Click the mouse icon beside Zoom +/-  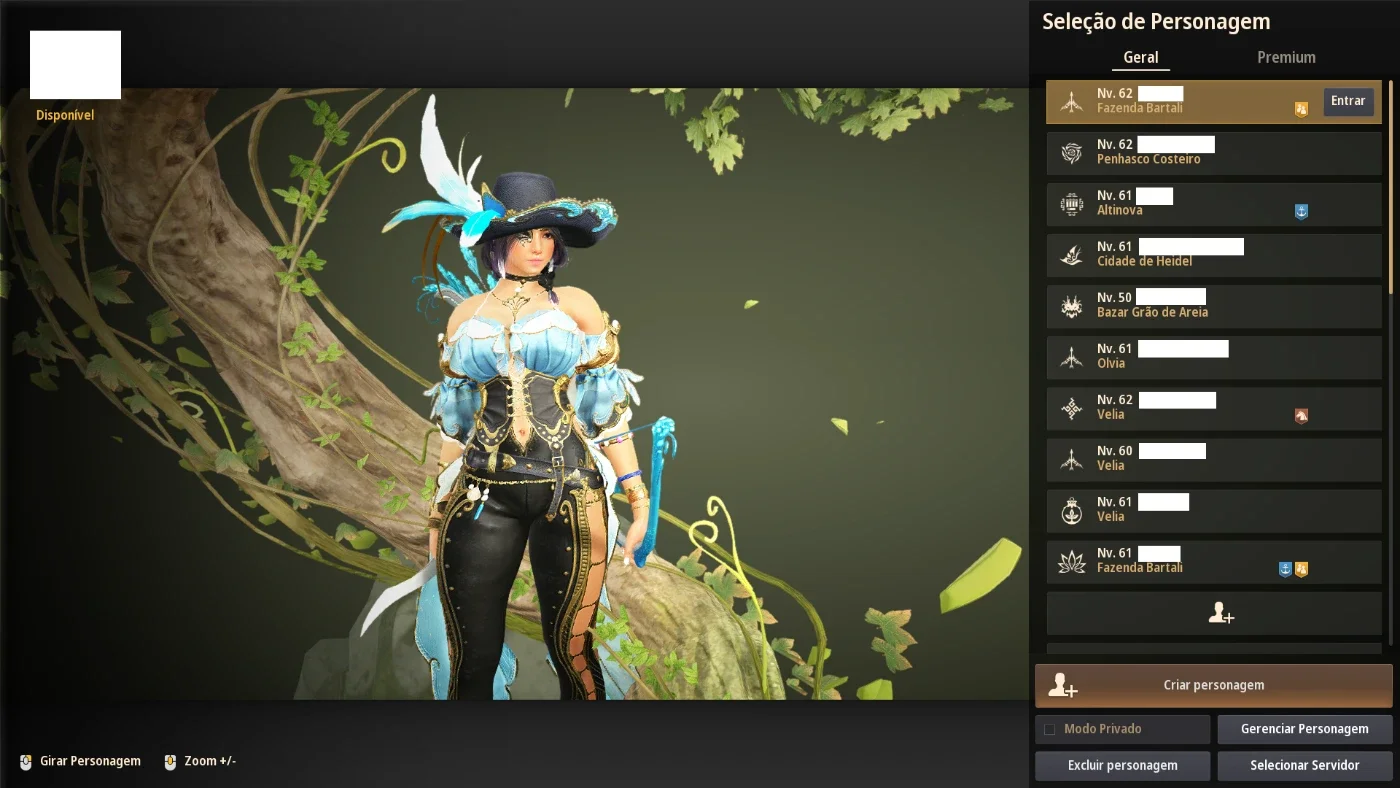pyautogui.click(x=170, y=762)
